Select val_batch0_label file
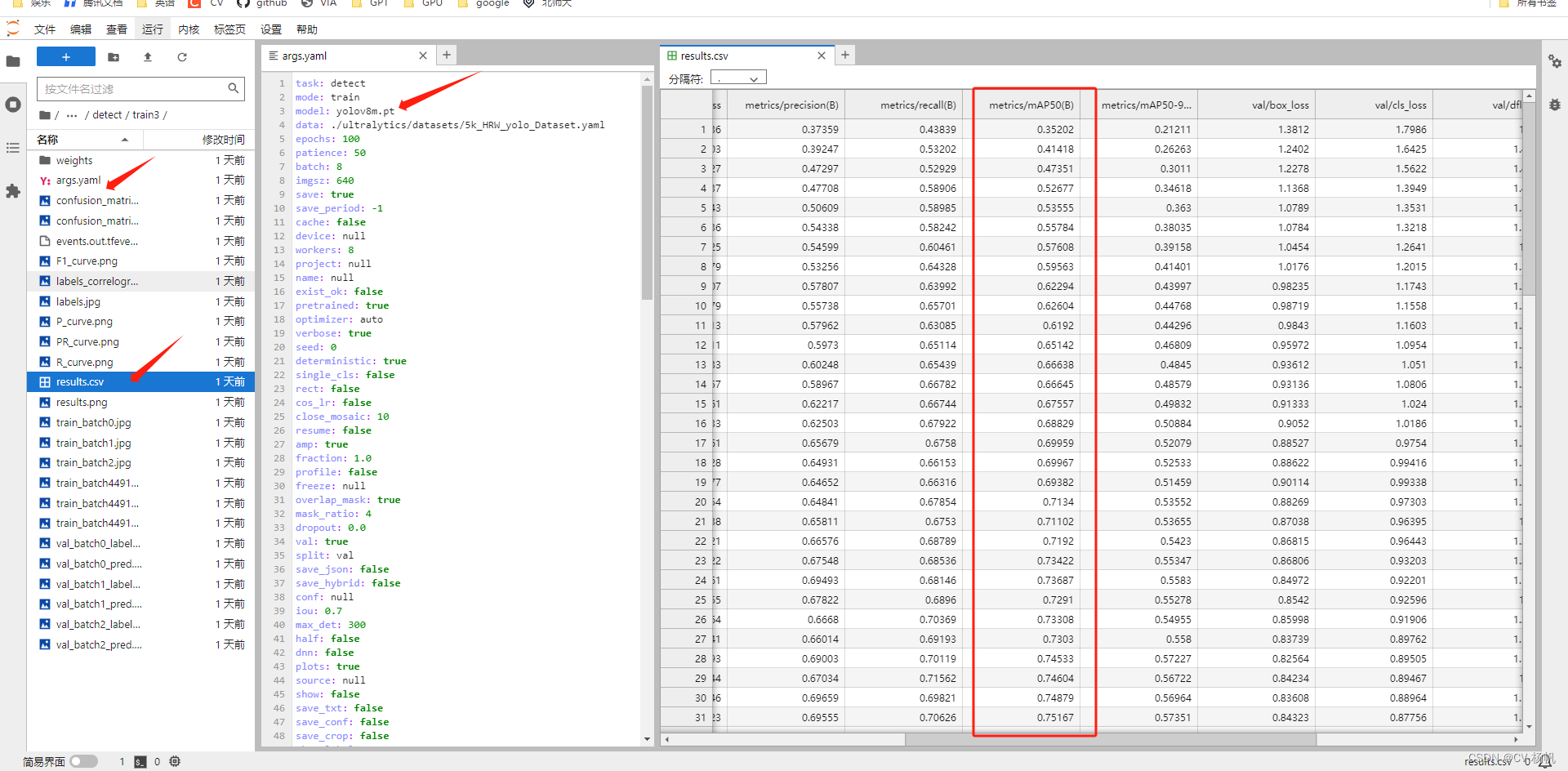The height and width of the screenshot is (771, 1568). pyautogui.click(x=141, y=543)
